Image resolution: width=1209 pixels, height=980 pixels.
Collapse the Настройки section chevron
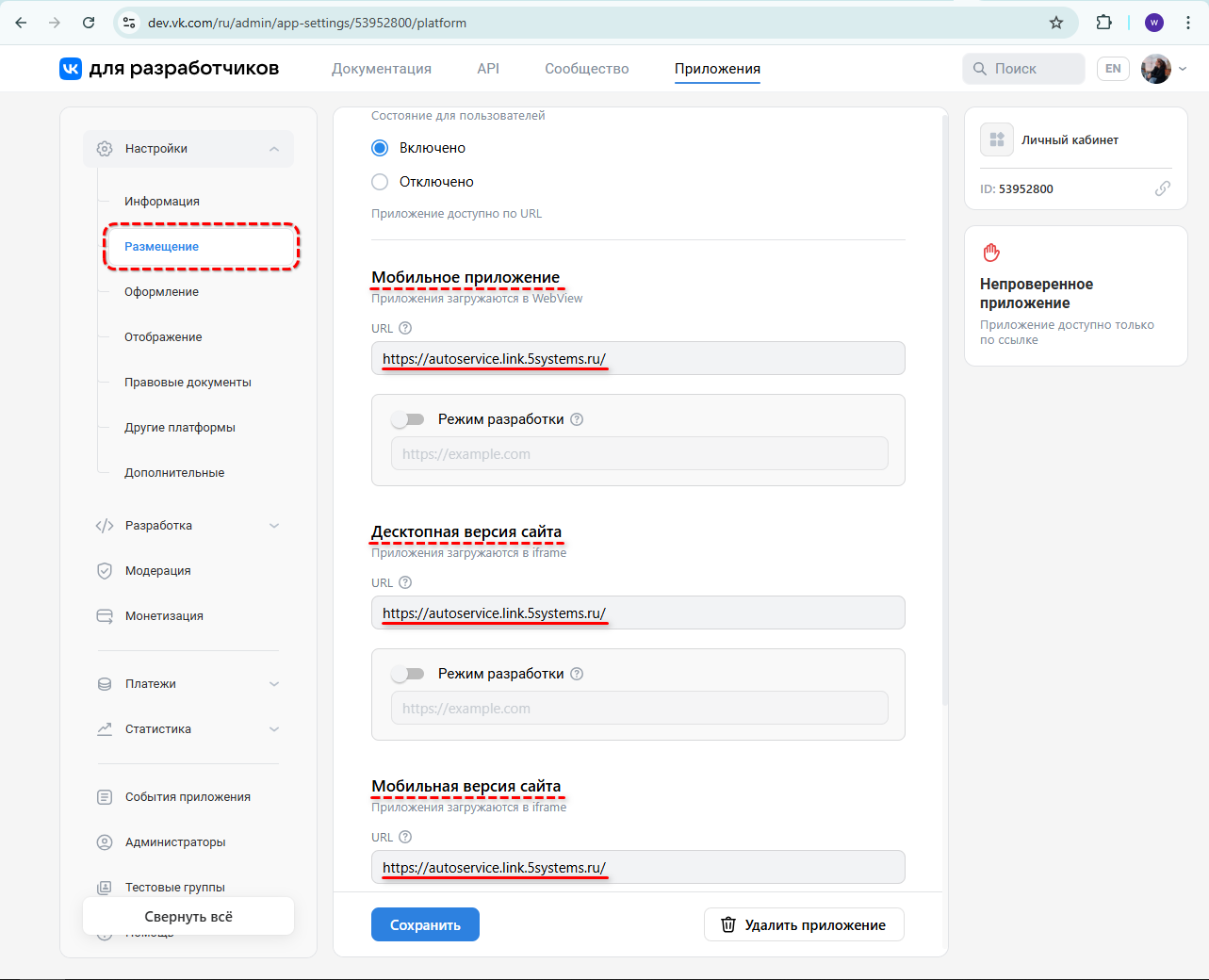click(x=274, y=148)
